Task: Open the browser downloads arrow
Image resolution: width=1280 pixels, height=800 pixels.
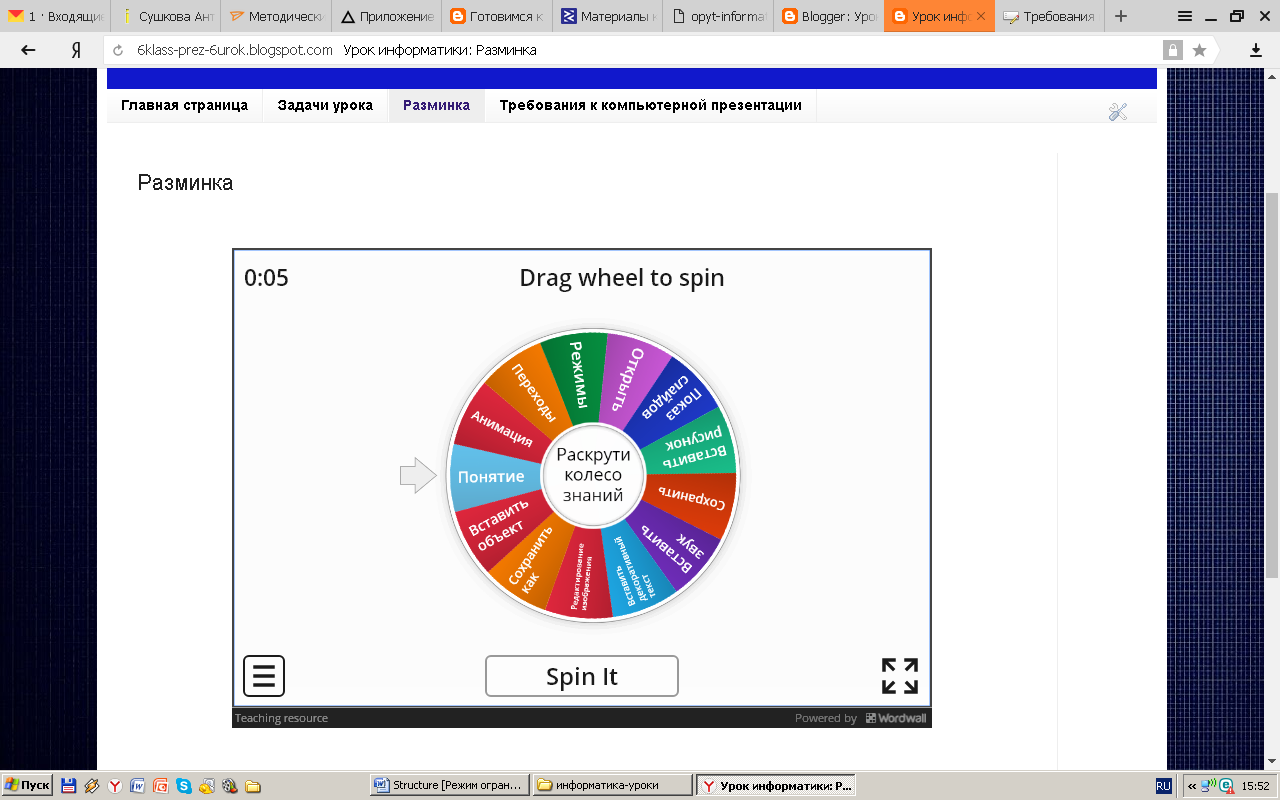Action: [1256, 50]
